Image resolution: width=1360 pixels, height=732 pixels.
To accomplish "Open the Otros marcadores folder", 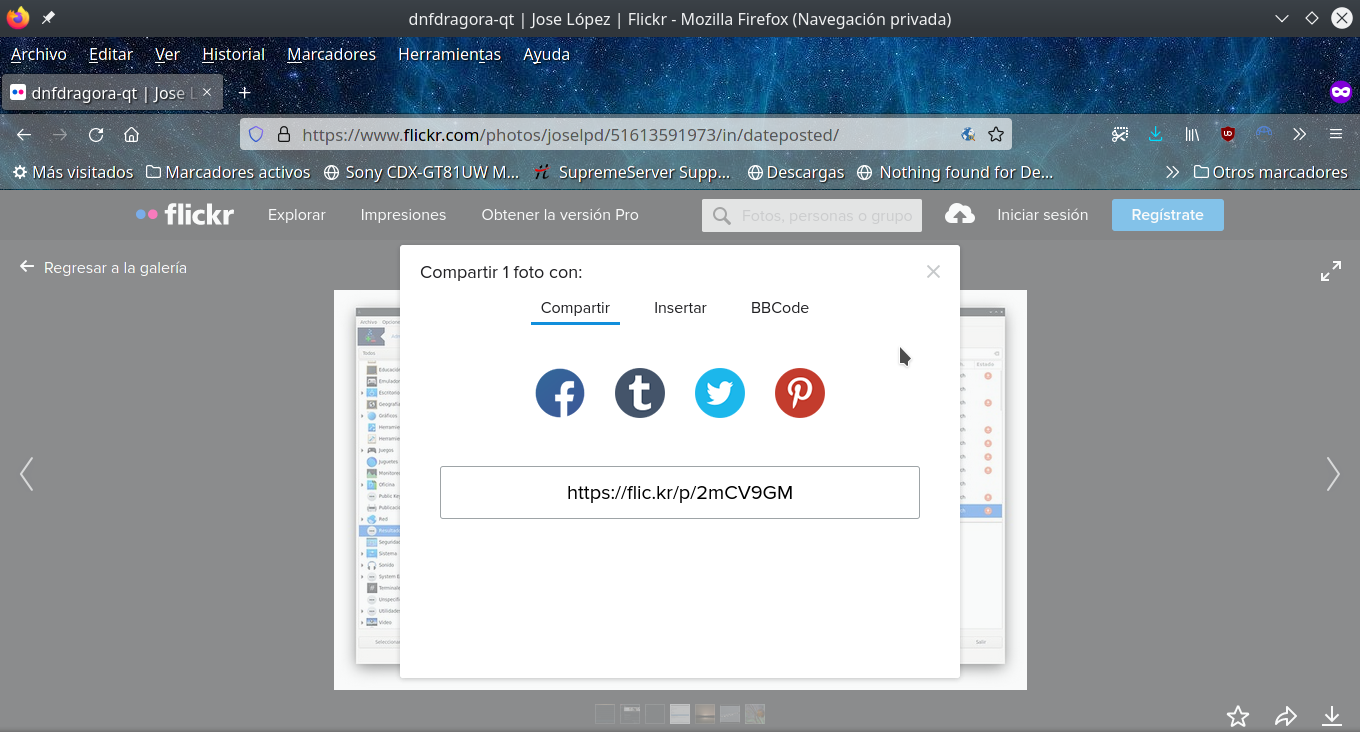I will 1270,172.
